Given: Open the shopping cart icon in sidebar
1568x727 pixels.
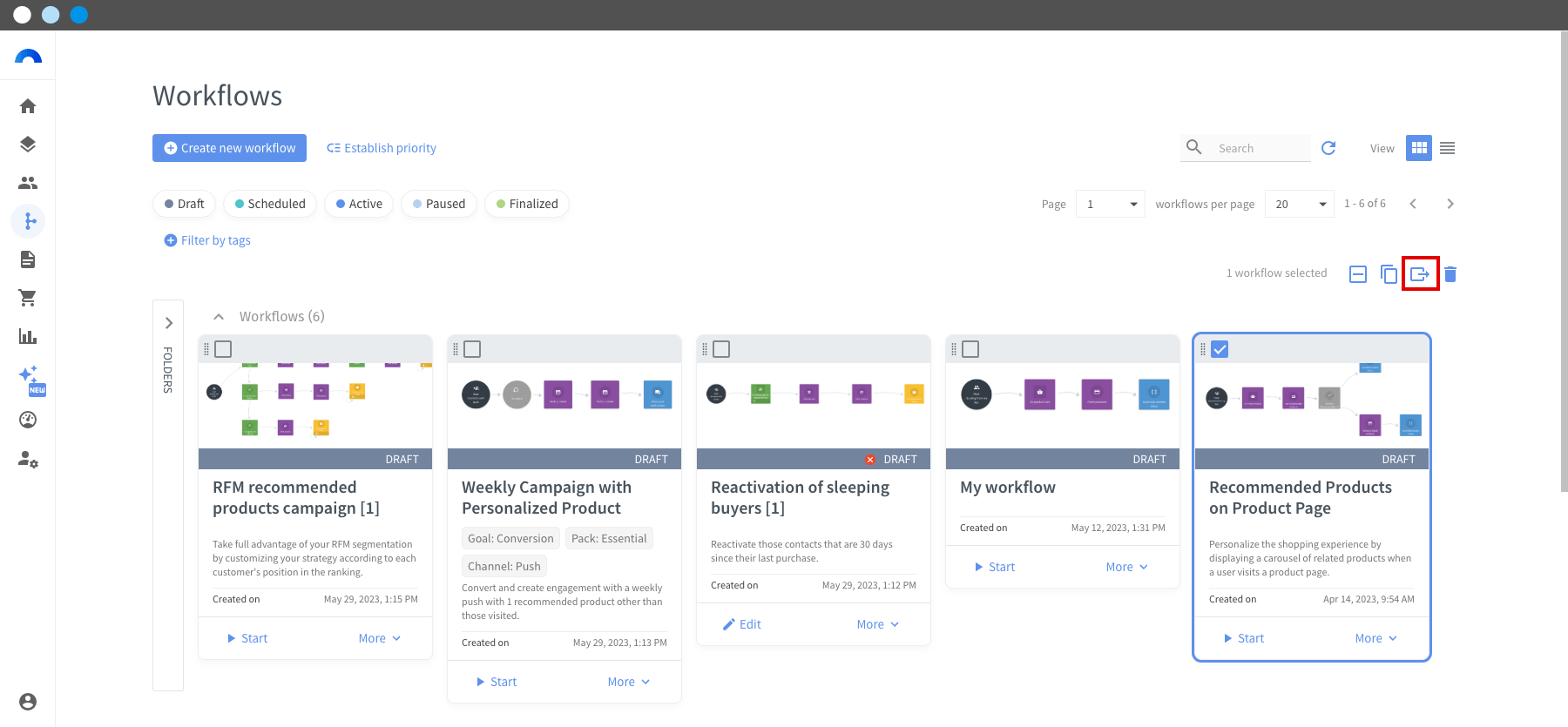Looking at the screenshot, I should [x=28, y=298].
